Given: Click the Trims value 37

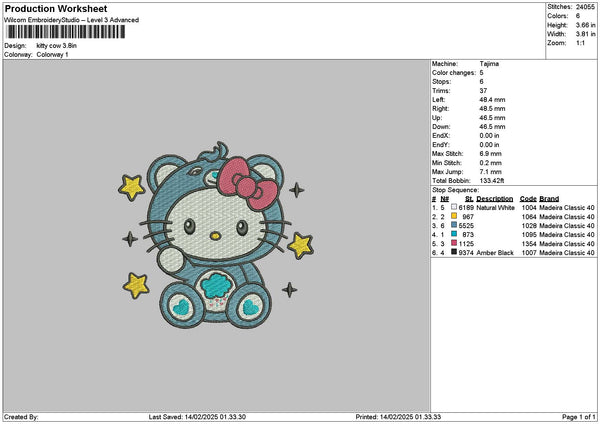Looking at the screenshot, I should (x=483, y=91).
